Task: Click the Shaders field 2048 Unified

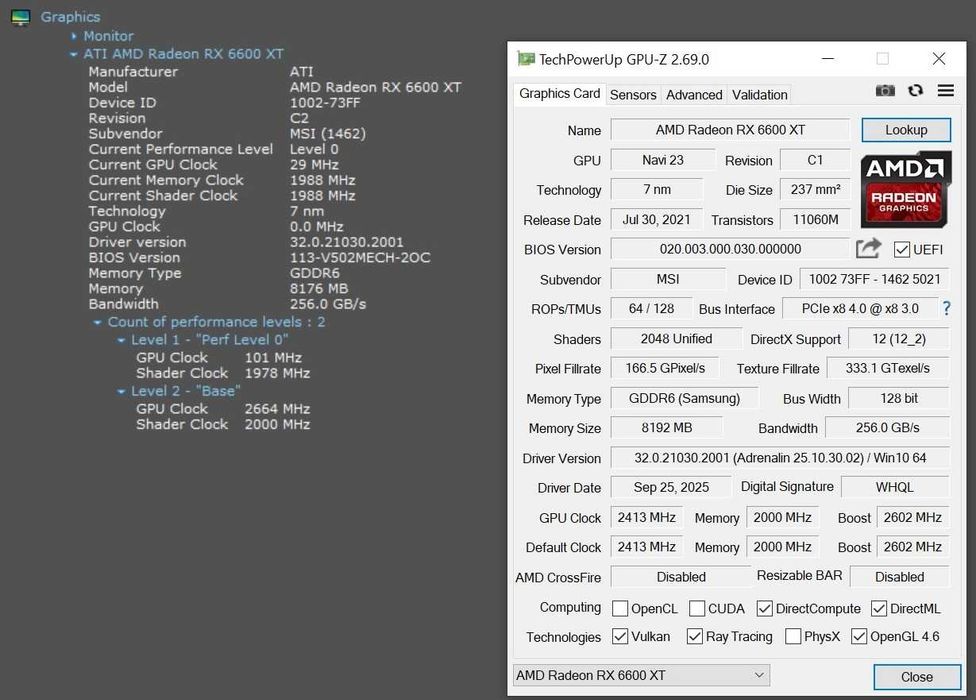Action: click(676, 338)
